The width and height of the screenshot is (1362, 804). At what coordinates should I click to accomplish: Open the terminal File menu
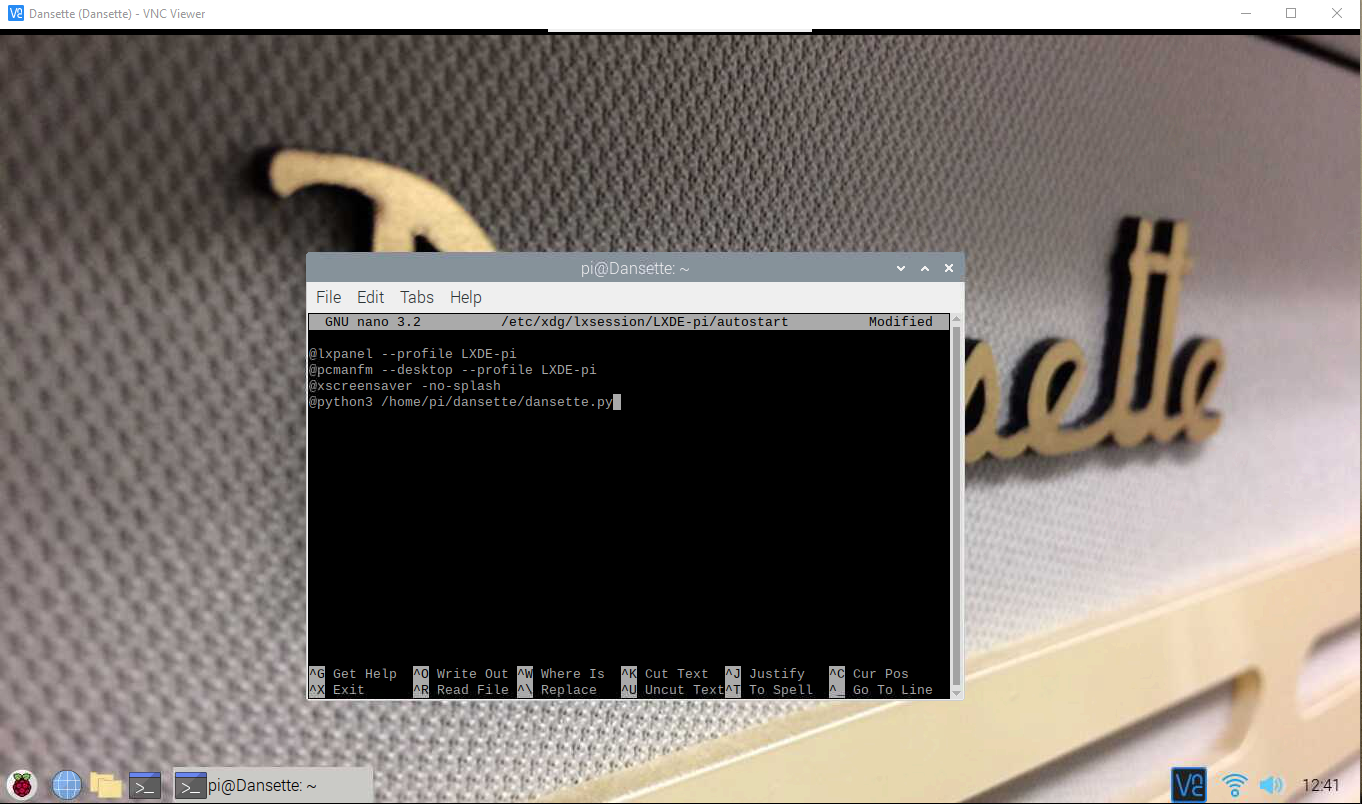tap(328, 297)
